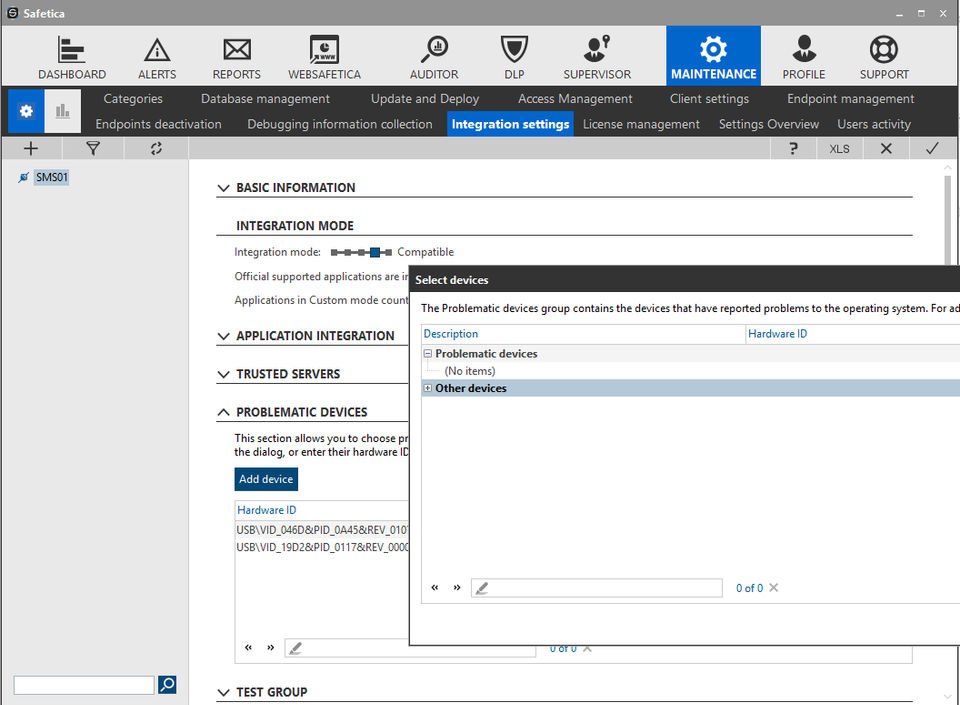Collapse the Problematic devices tree group
The width and height of the screenshot is (960, 705).
pyautogui.click(x=428, y=354)
